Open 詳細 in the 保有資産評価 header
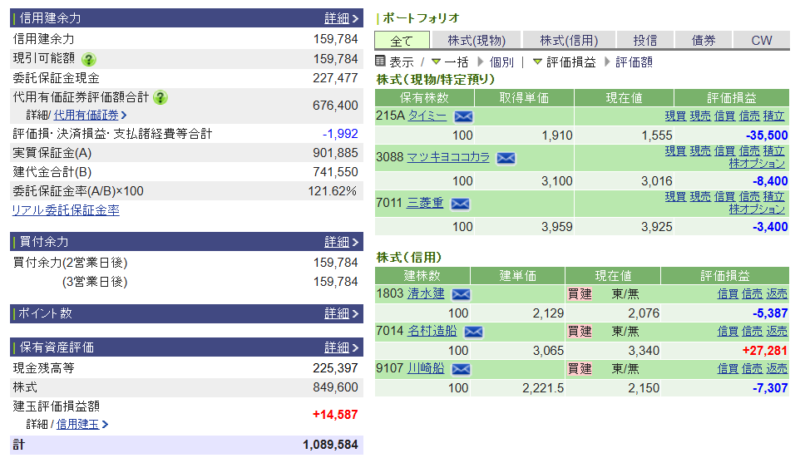The width and height of the screenshot is (800, 458). point(337,347)
